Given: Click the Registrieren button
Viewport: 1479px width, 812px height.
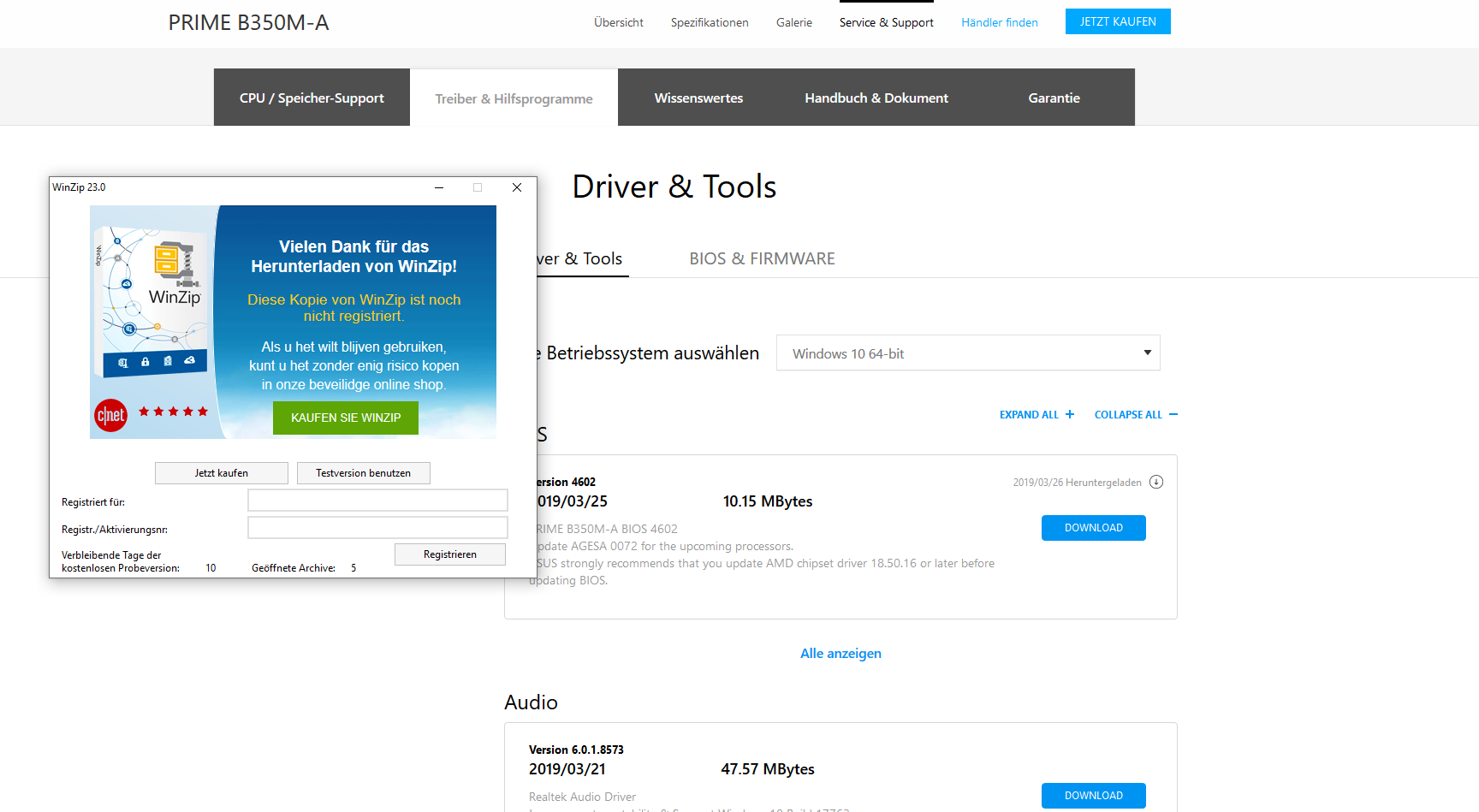Looking at the screenshot, I should (x=450, y=554).
